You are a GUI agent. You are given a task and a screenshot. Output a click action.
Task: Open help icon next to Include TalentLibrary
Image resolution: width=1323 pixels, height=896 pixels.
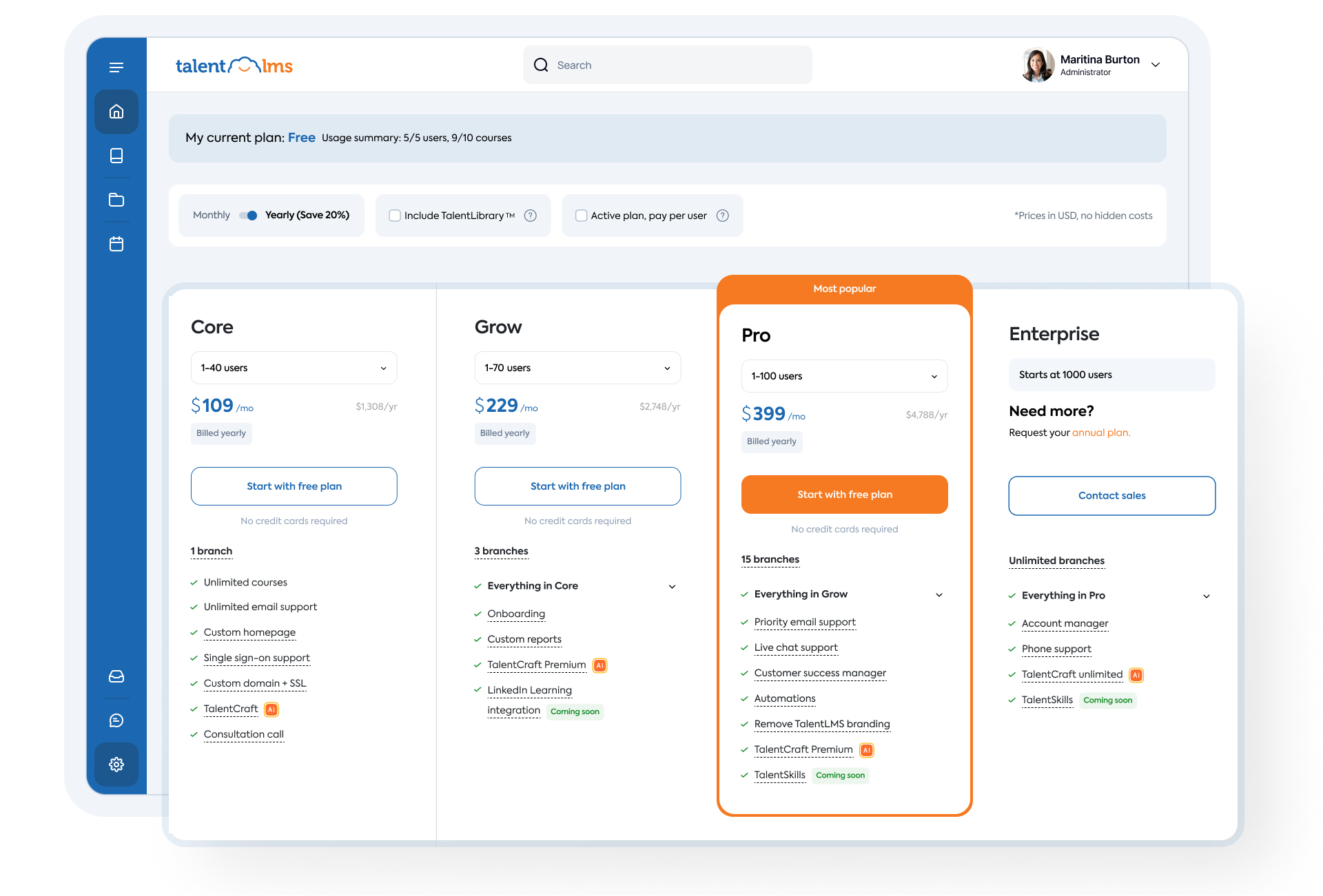click(x=531, y=216)
